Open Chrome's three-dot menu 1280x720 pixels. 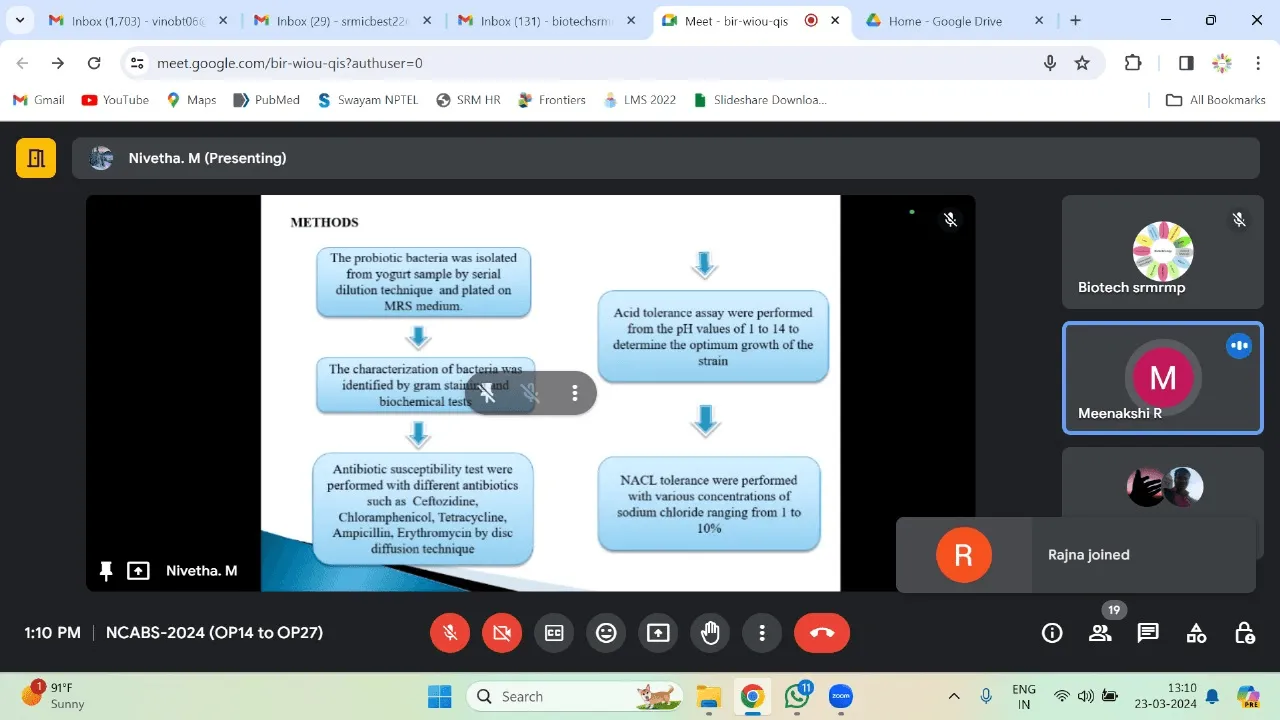[1258, 63]
